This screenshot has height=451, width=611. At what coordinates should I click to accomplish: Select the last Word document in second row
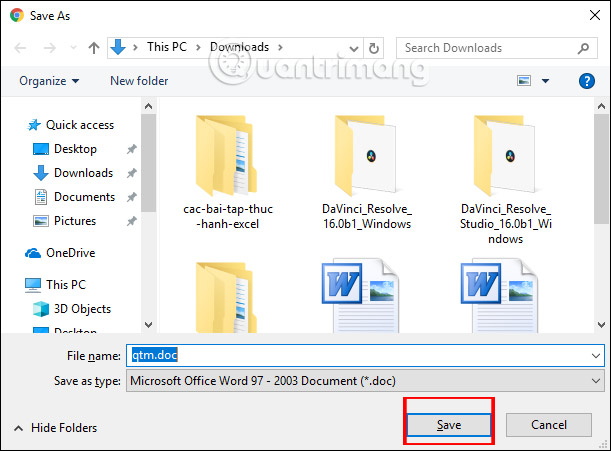click(499, 295)
